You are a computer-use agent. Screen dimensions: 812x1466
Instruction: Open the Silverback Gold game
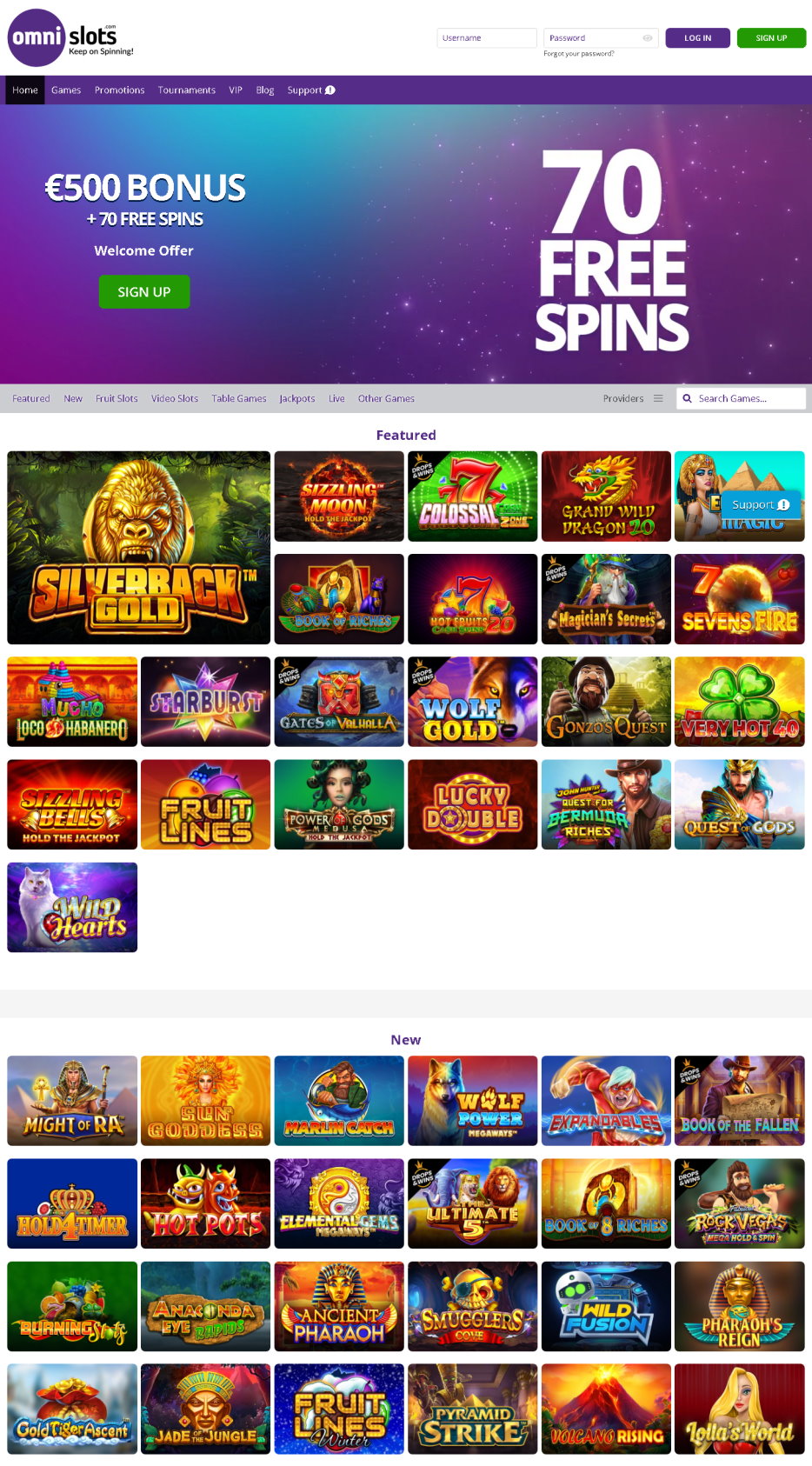pos(139,548)
